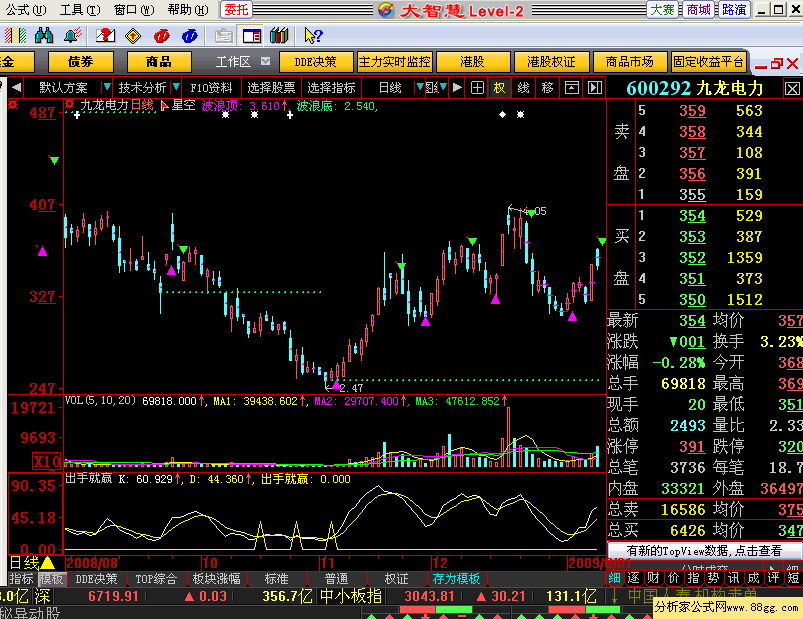The height and width of the screenshot is (619, 803).
Task: Toggle the 模板 template button
Action: 52,579
